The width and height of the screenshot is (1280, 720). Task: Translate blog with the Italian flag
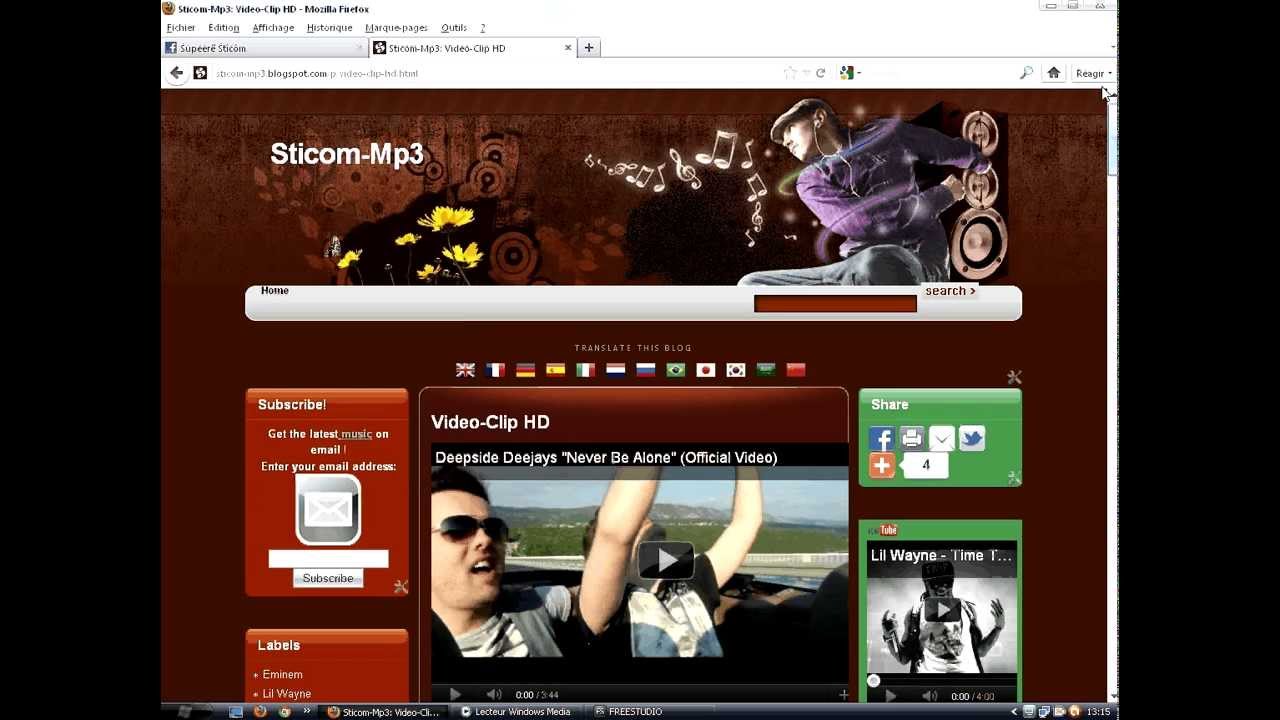(x=585, y=370)
